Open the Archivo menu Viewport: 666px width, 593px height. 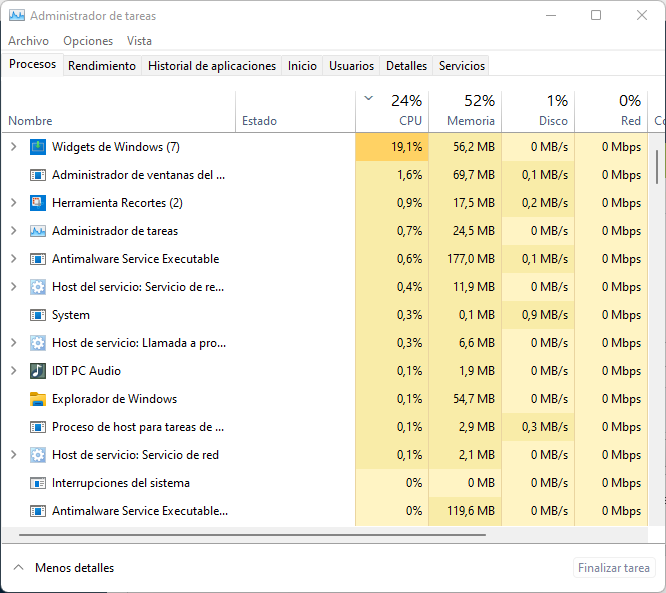tap(28, 41)
